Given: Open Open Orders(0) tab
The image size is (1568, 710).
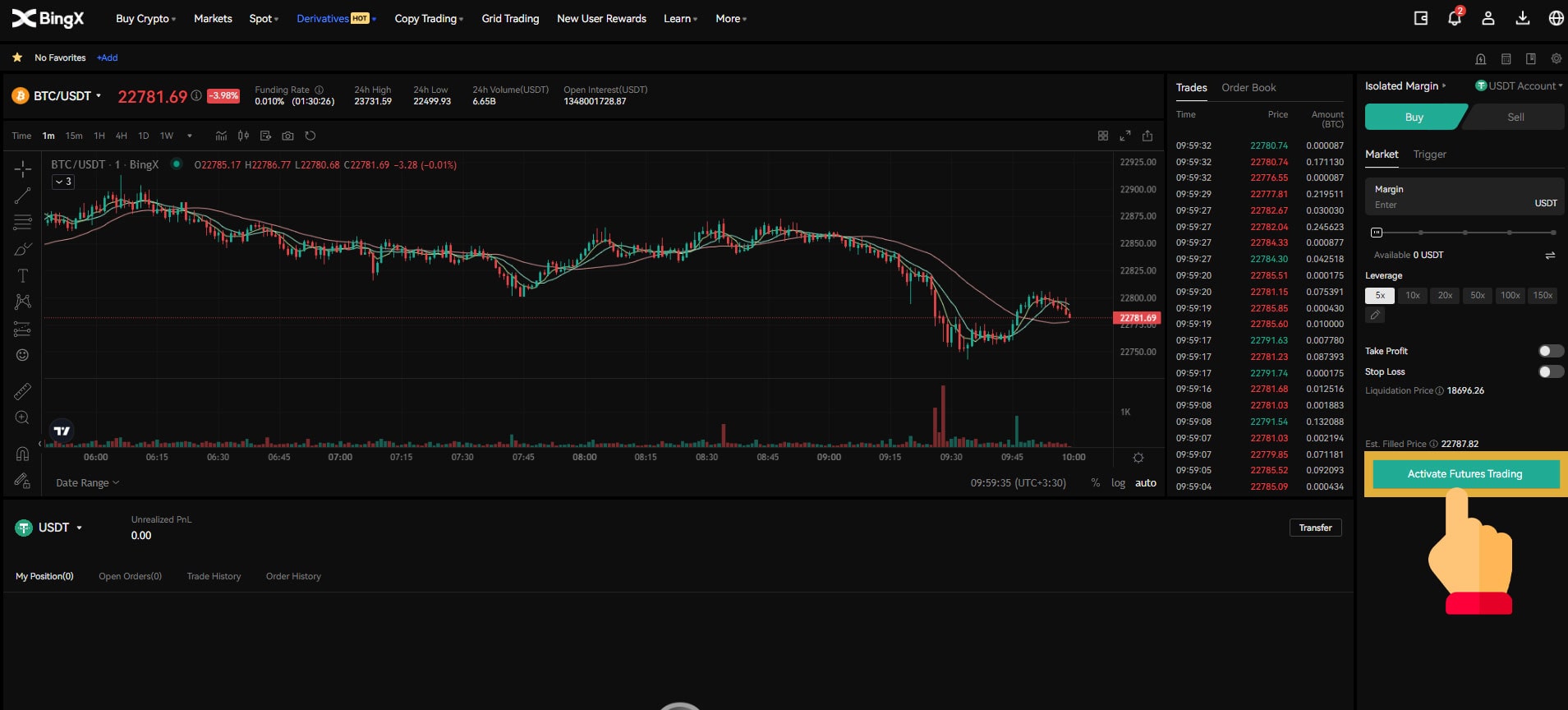Looking at the screenshot, I should [x=130, y=576].
